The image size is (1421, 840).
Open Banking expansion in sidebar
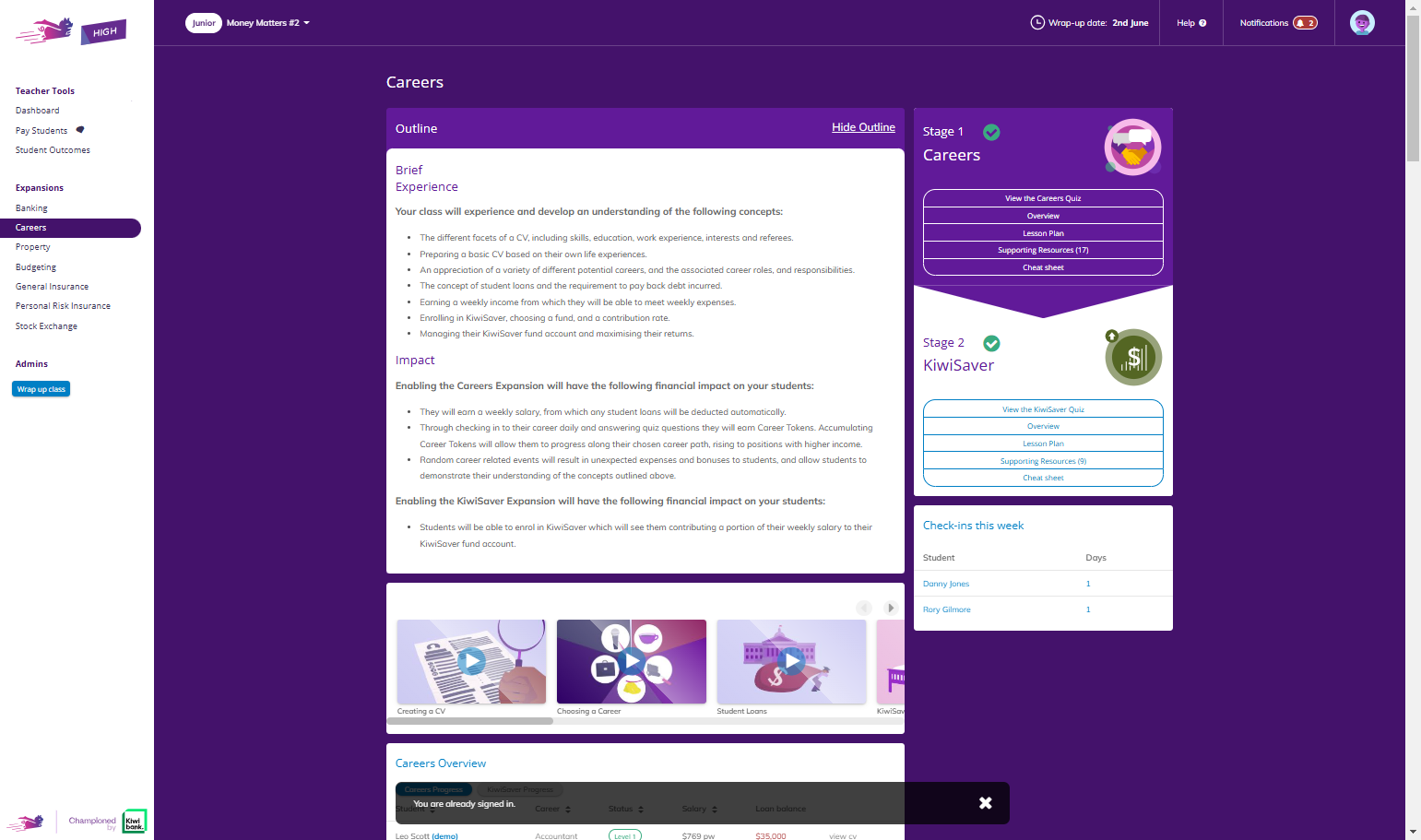[x=31, y=208]
